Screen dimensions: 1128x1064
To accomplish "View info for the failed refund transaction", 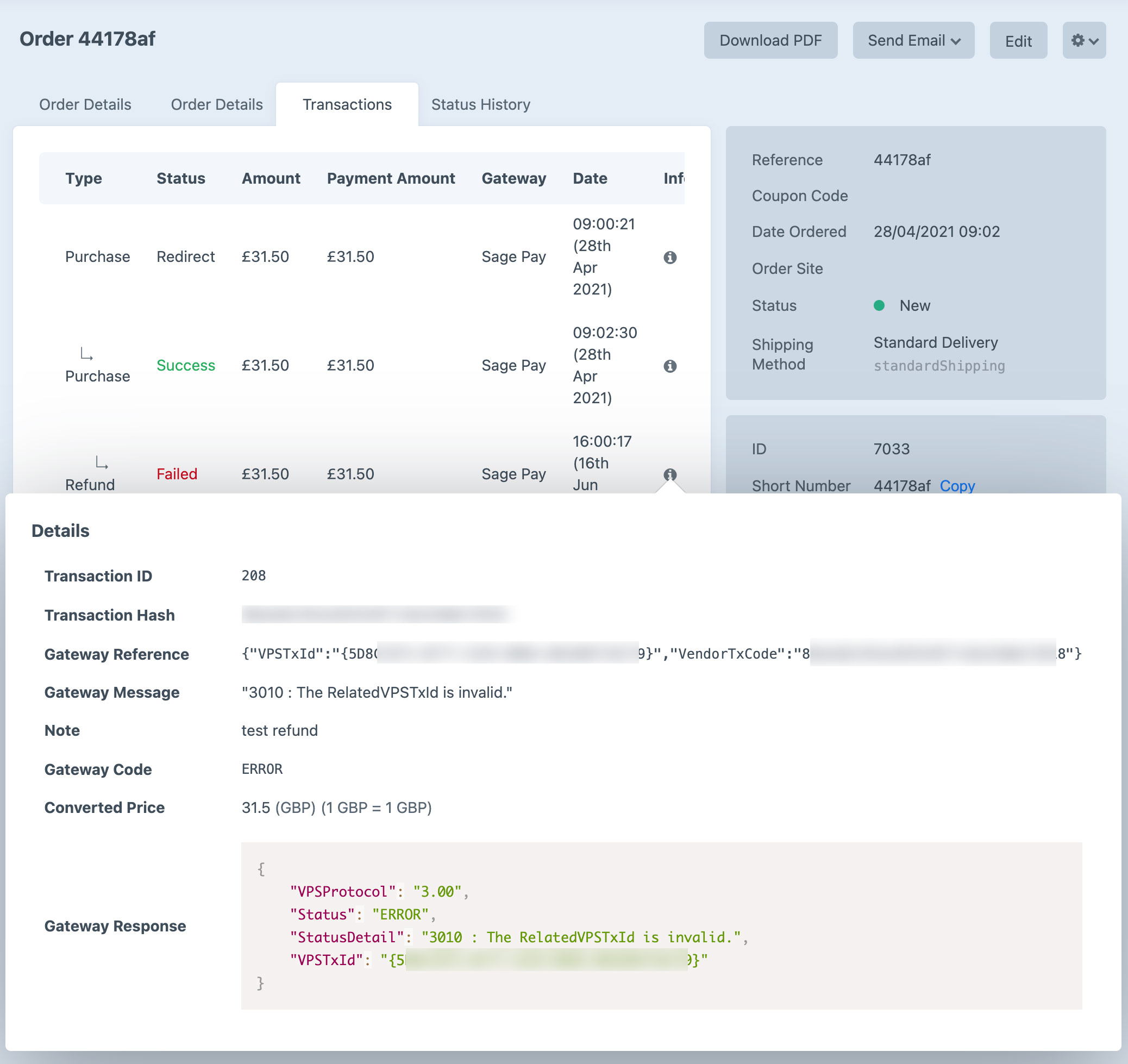I will [x=670, y=474].
